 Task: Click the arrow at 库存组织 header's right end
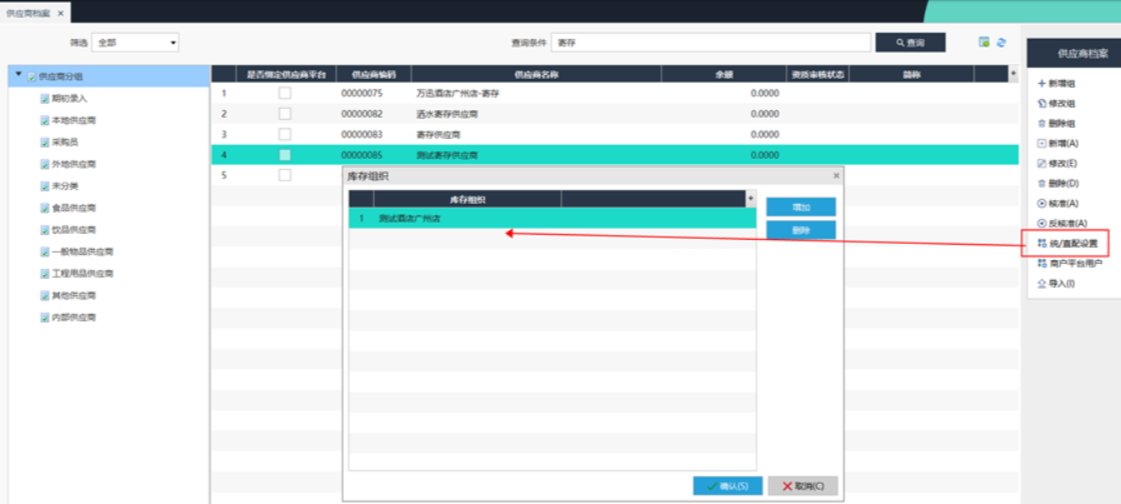click(x=751, y=200)
